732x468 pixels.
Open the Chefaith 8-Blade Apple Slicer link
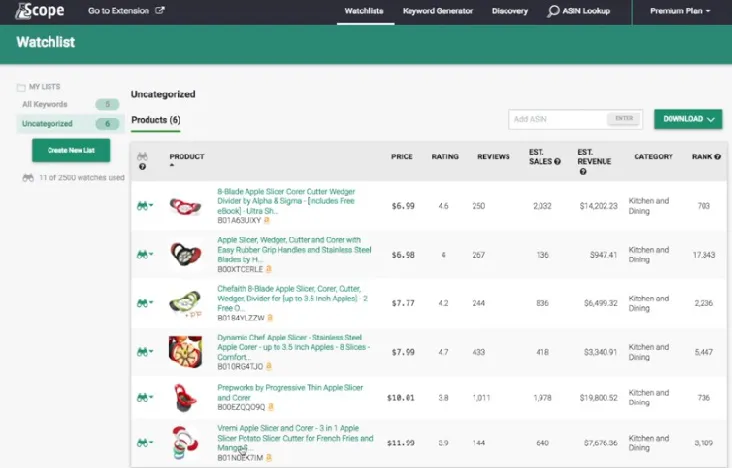coord(293,297)
